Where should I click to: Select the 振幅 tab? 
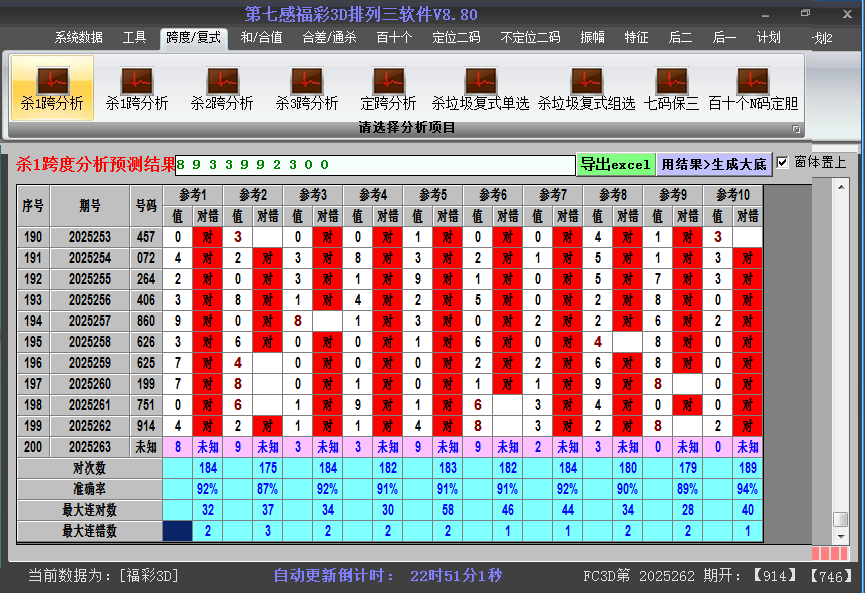[x=593, y=38]
